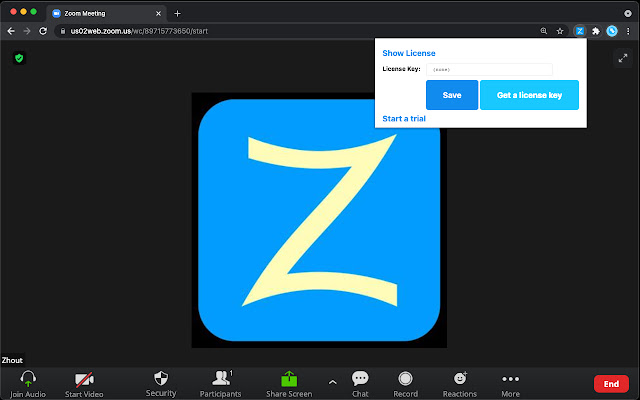Click the dark circle icon right of the tab strip
This screenshot has height=400, width=640.
pos(628,13)
